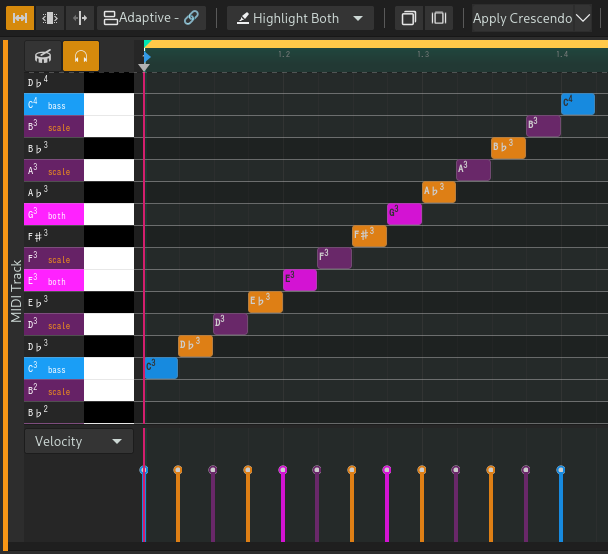Image resolution: width=608 pixels, height=554 pixels.
Task: Click the Apply Crescendo button
Action: pyautogui.click(x=522, y=18)
